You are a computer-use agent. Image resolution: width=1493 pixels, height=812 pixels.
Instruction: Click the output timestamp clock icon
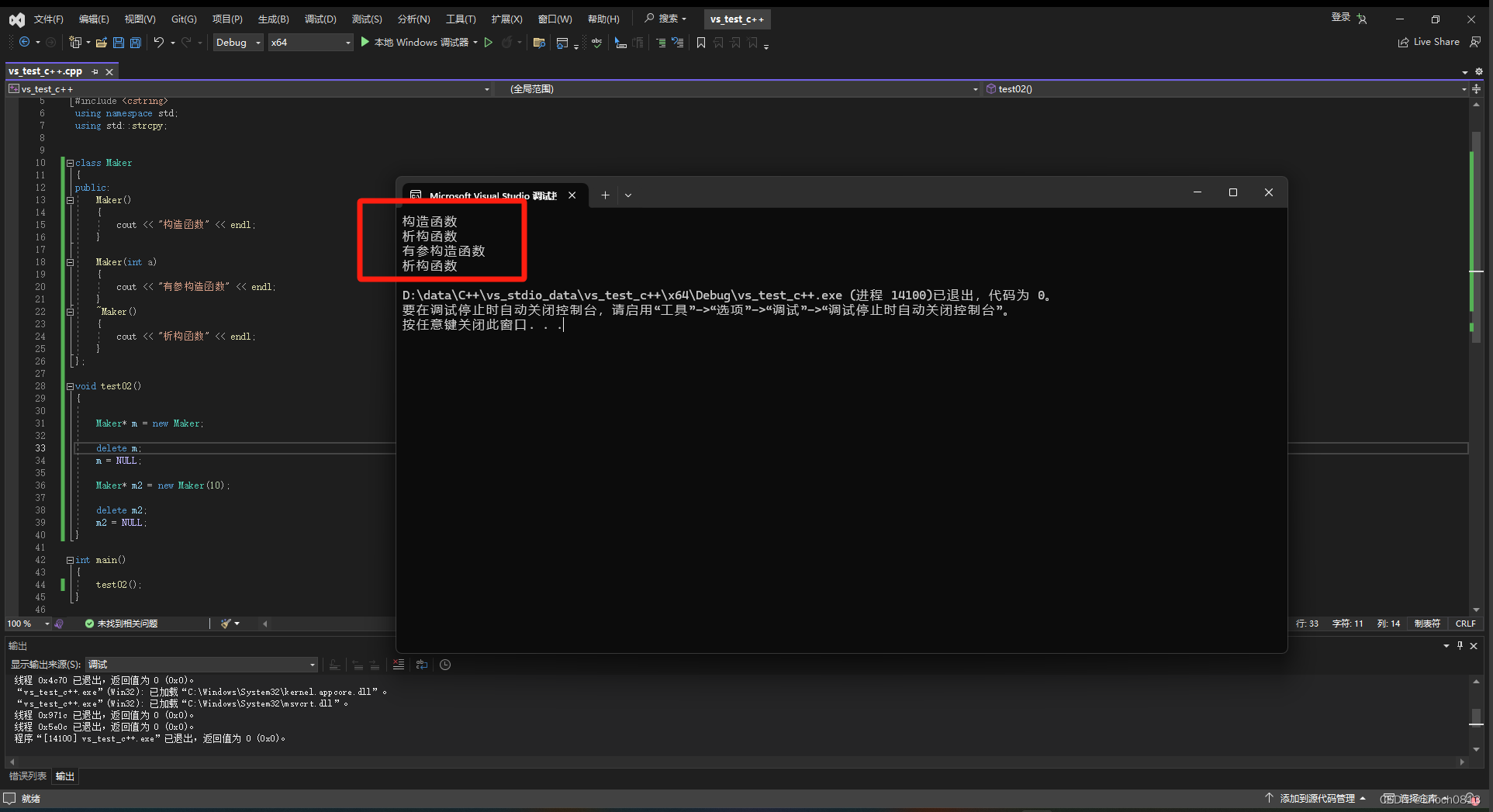(445, 665)
